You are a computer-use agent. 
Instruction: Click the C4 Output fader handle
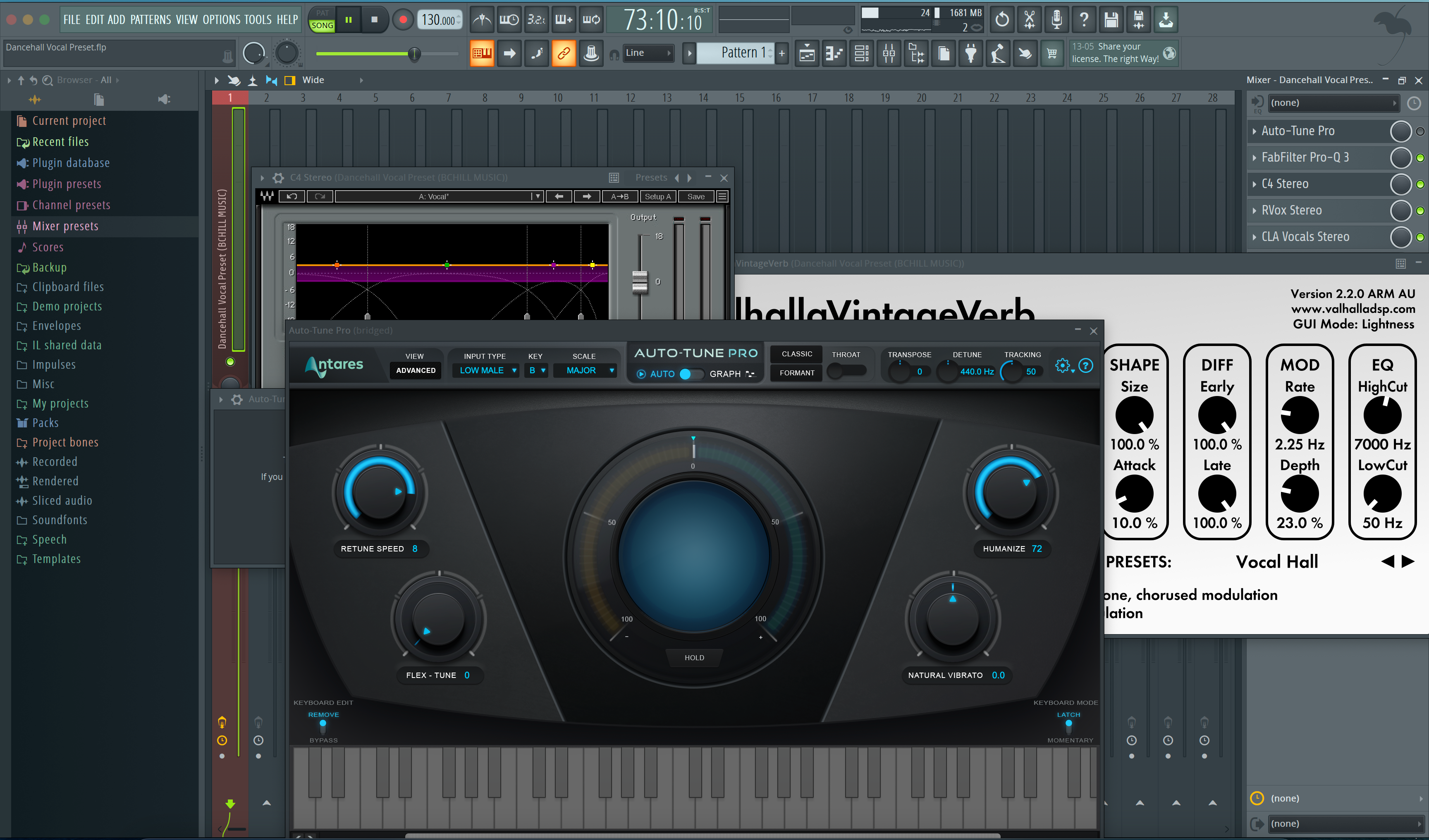click(x=640, y=282)
